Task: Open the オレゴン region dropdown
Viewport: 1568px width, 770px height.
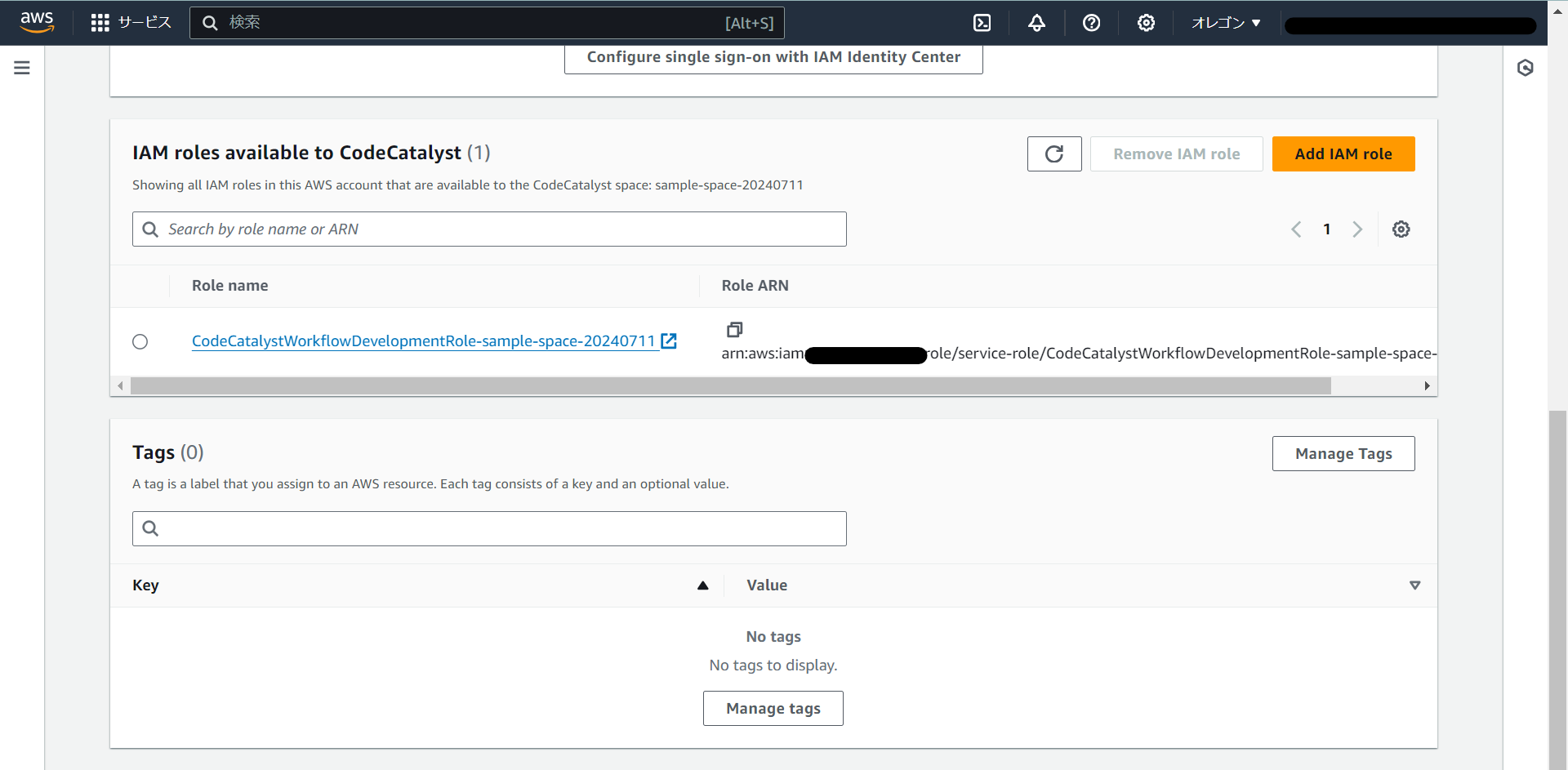Action: tap(1224, 22)
